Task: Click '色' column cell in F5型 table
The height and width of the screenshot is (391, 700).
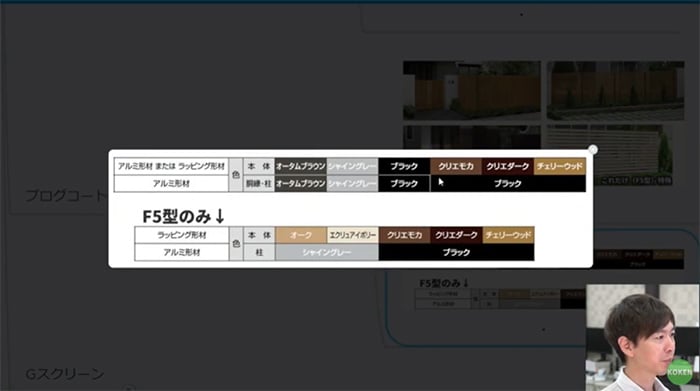Action: 236,244
